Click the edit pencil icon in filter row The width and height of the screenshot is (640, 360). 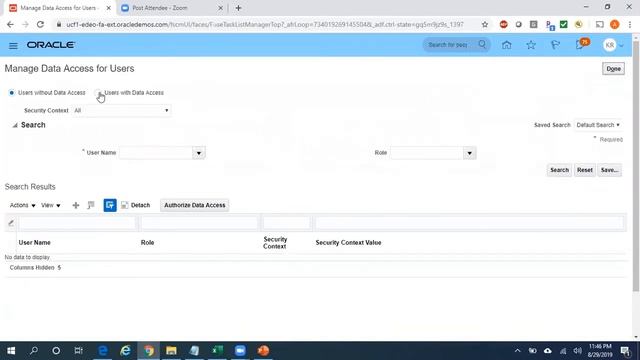(x=11, y=223)
